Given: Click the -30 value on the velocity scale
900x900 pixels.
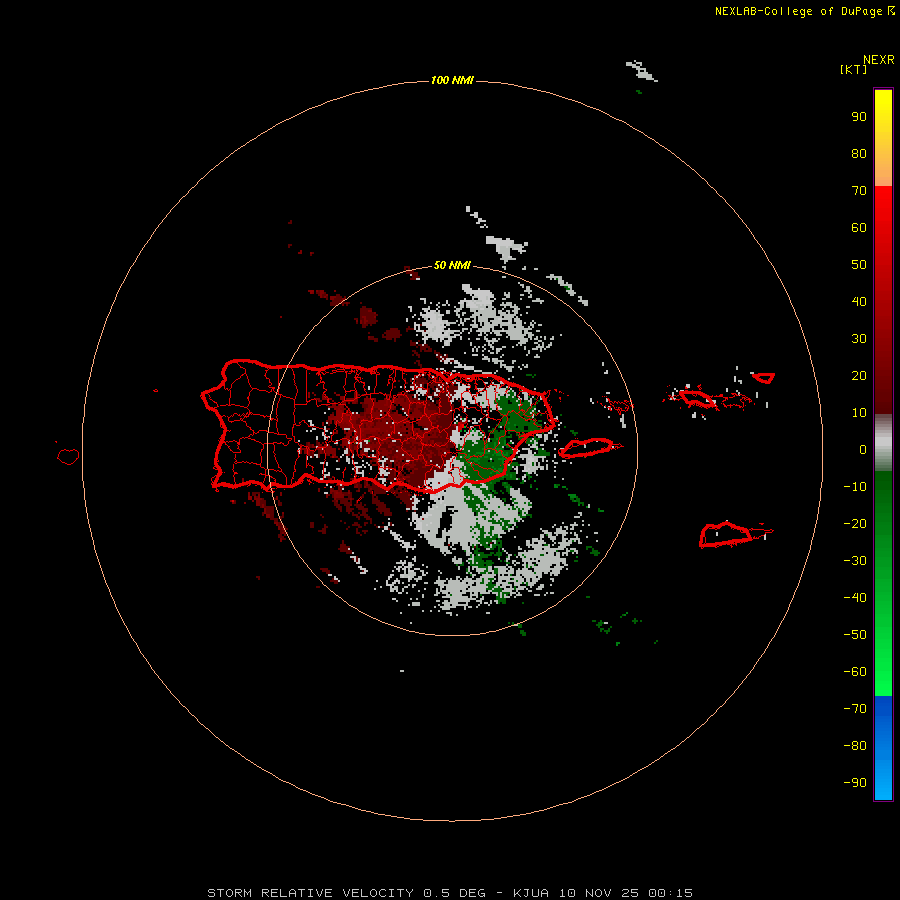Looking at the screenshot, I should tap(855, 561).
